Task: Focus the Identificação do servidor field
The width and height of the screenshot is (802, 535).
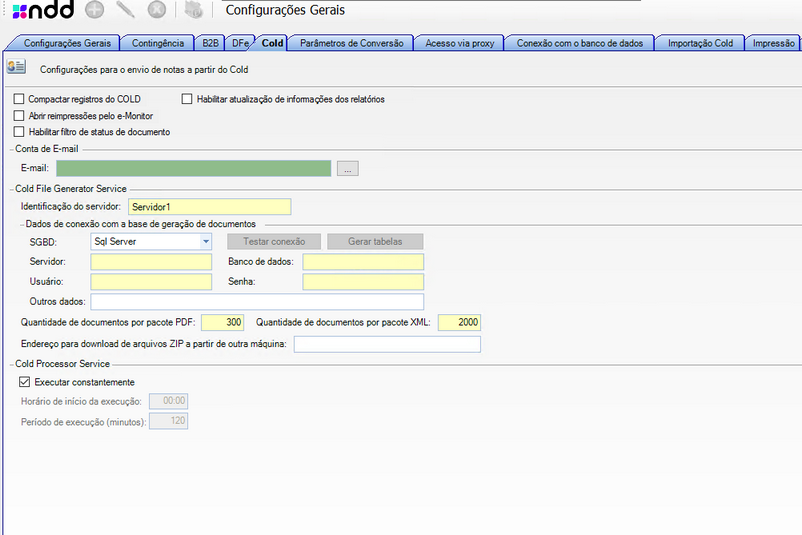Action: click(x=209, y=206)
